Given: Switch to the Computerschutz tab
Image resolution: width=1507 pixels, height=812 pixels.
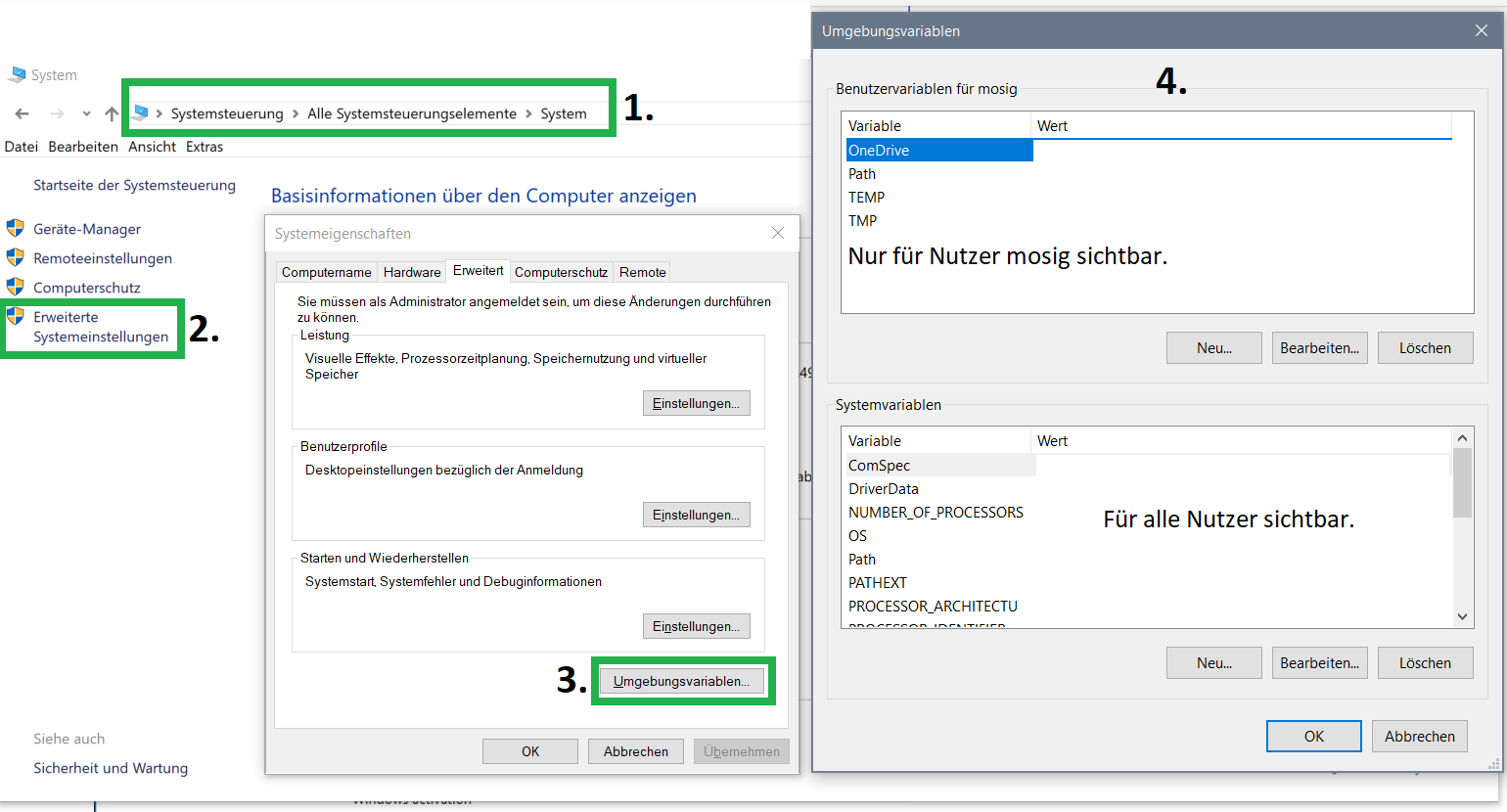Looking at the screenshot, I should [561, 272].
